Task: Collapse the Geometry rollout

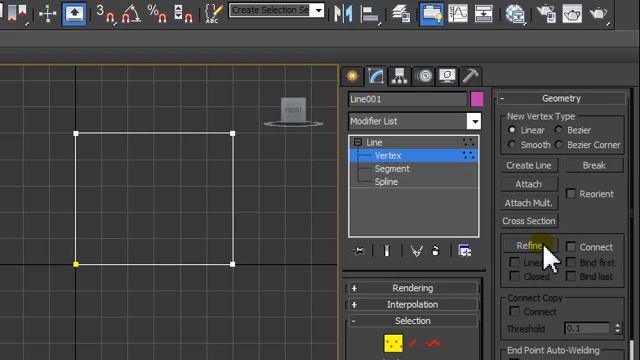Action: click(x=561, y=98)
